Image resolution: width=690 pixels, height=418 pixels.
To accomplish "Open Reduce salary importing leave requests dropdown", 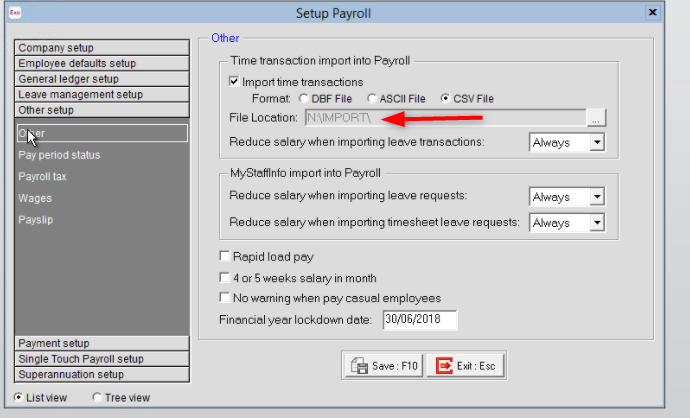I will [597, 197].
